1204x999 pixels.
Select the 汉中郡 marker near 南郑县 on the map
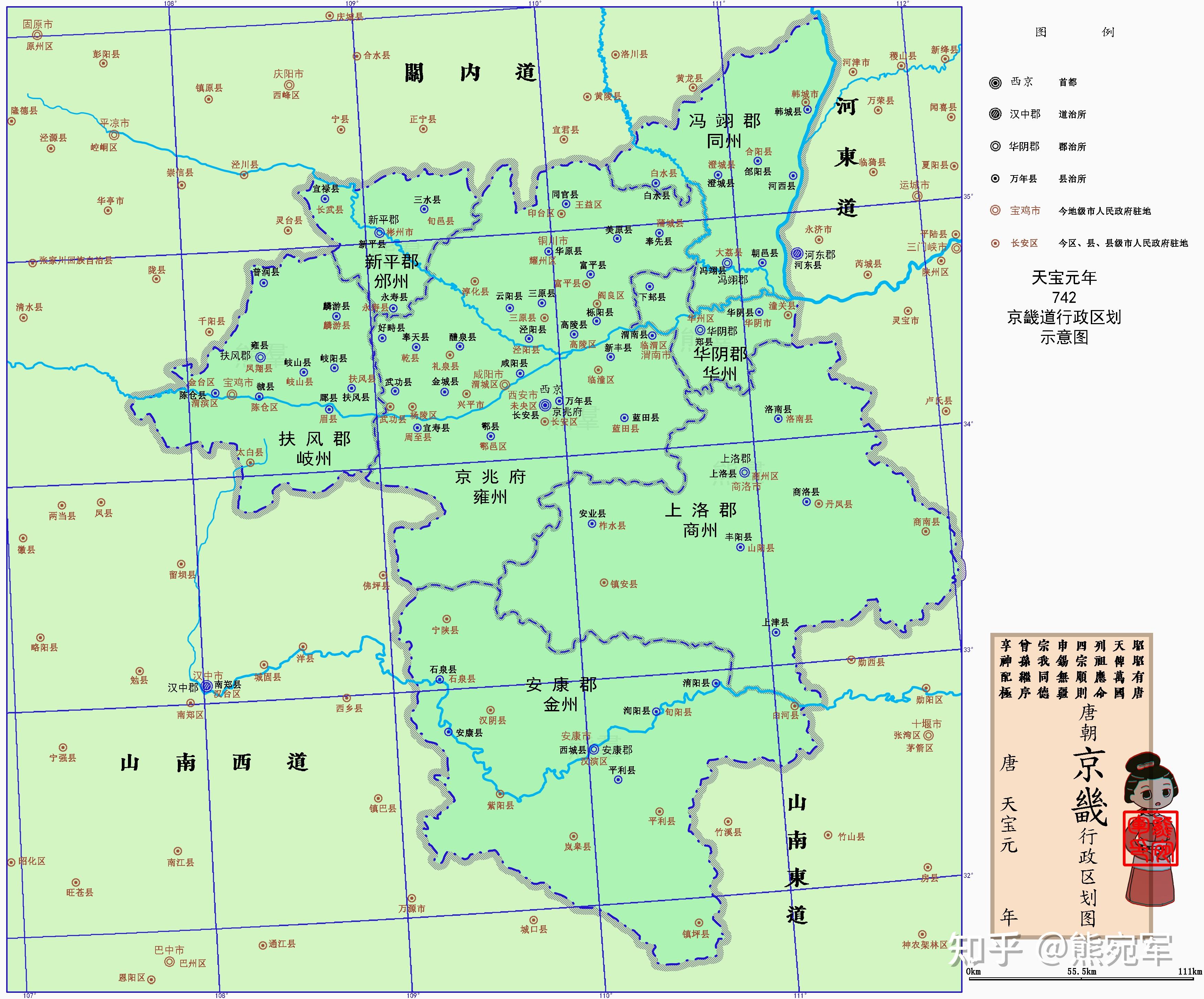pyautogui.click(x=206, y=686)
